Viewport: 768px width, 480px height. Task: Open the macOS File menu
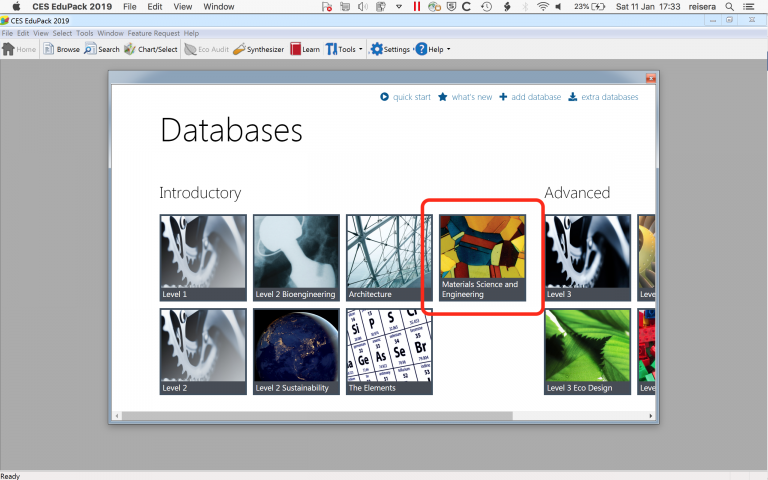click(x=130, y=6)
